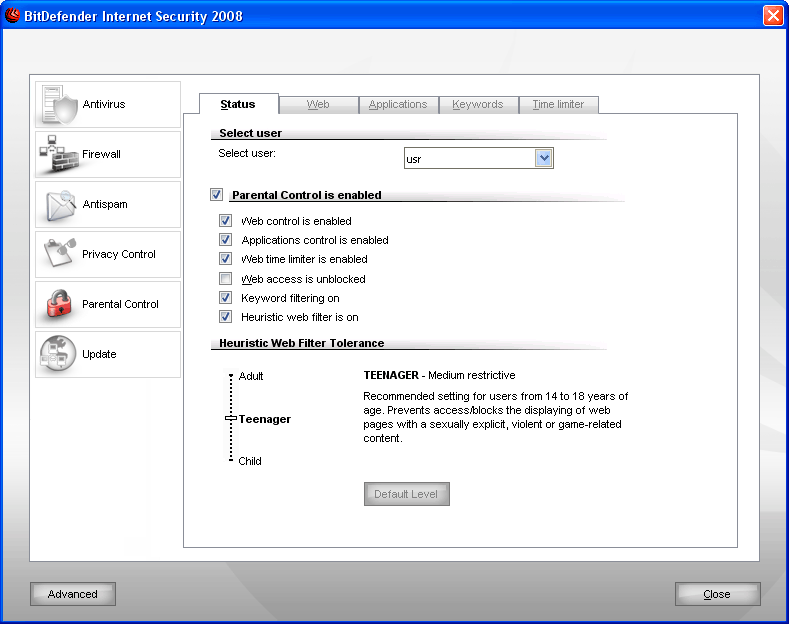The image size is (789, 624).
Task: Click the Update globe icon
Action: 58,353
